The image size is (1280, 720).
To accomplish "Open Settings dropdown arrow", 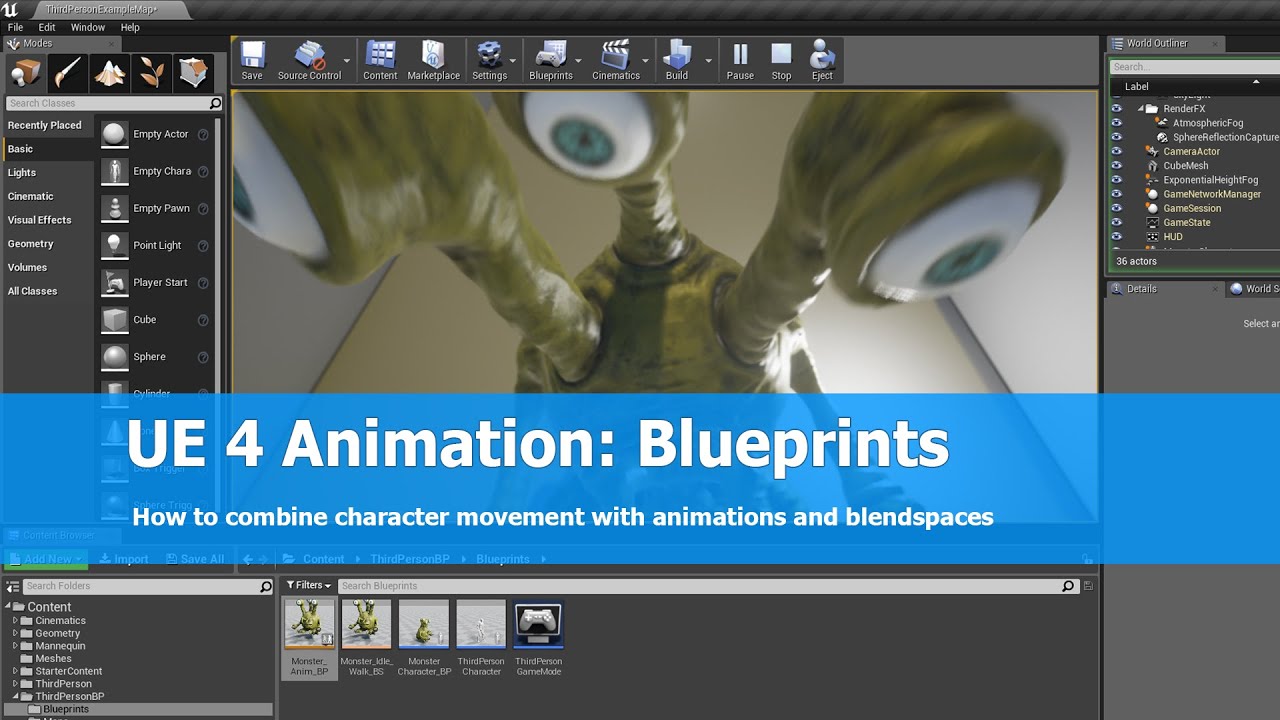I will pyautogui.click(x=513, y=61).
